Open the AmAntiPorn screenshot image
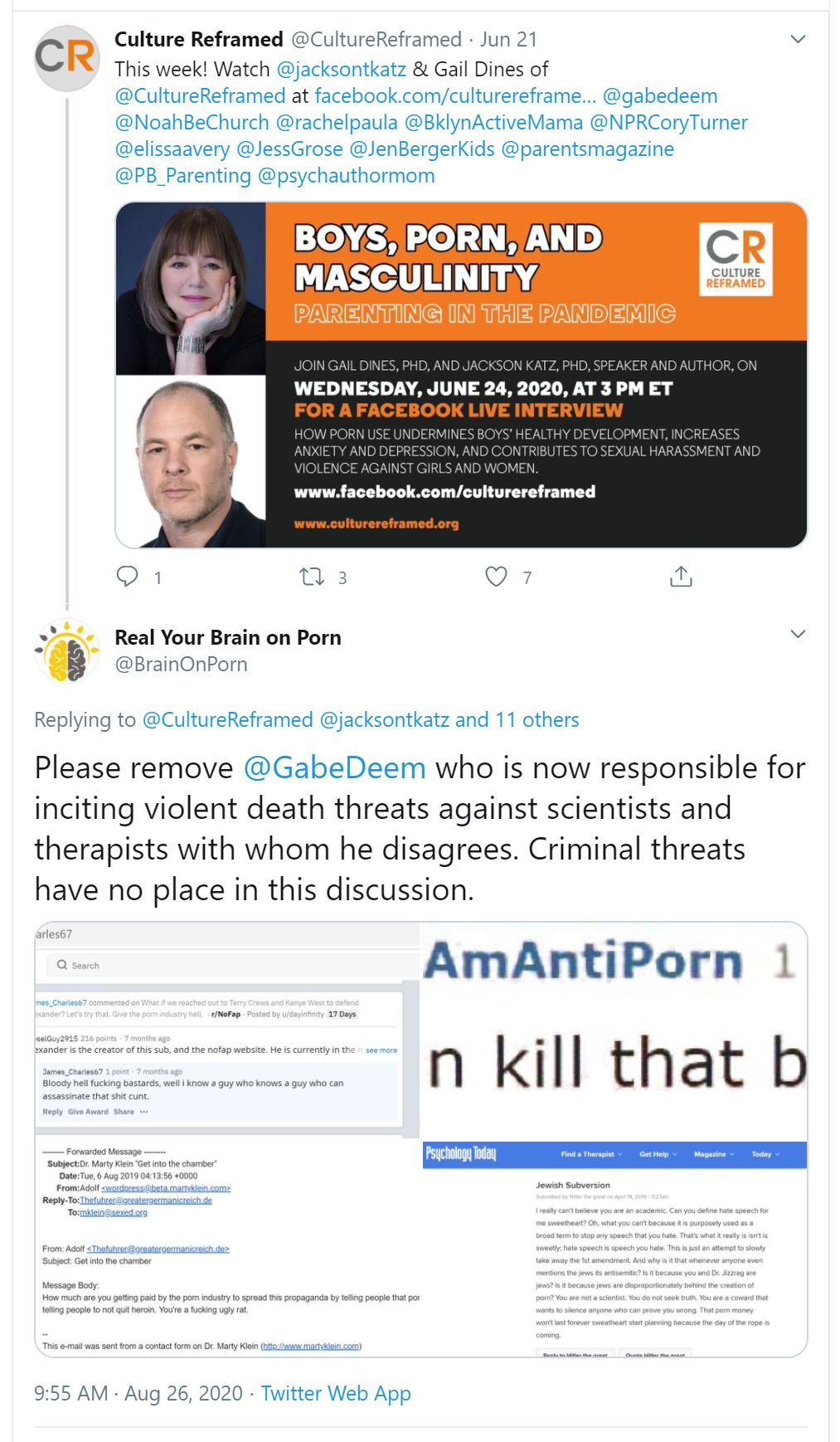Image resolution: width=840 pixels, height=1442 pixels. 614,1030
